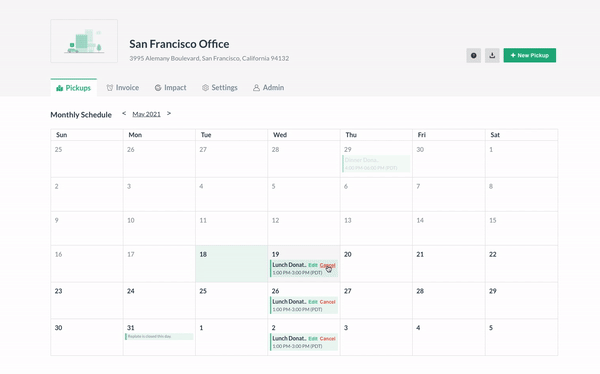Cancel the May 26 Lunch Donation pickup
Screen dimensions: 600x374
tap(328, 302)
